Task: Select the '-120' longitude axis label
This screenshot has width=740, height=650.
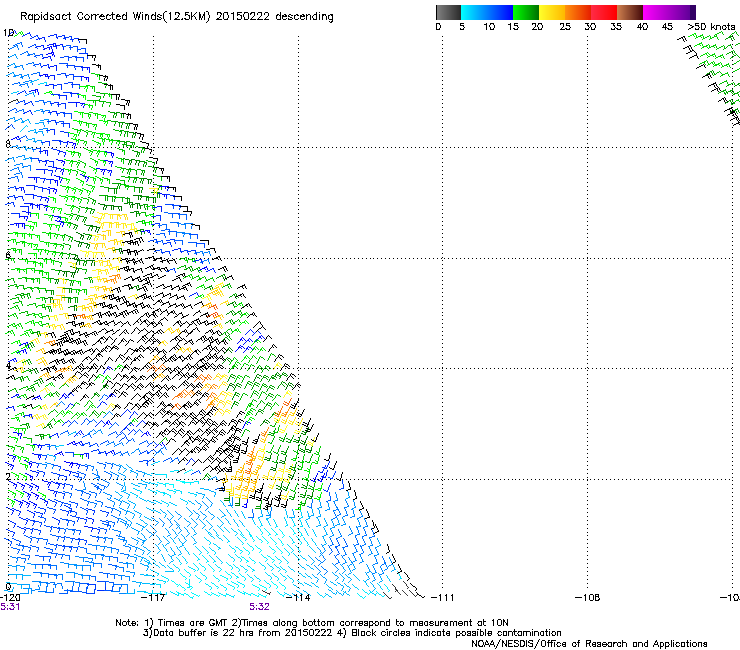Action: (10, 598)
